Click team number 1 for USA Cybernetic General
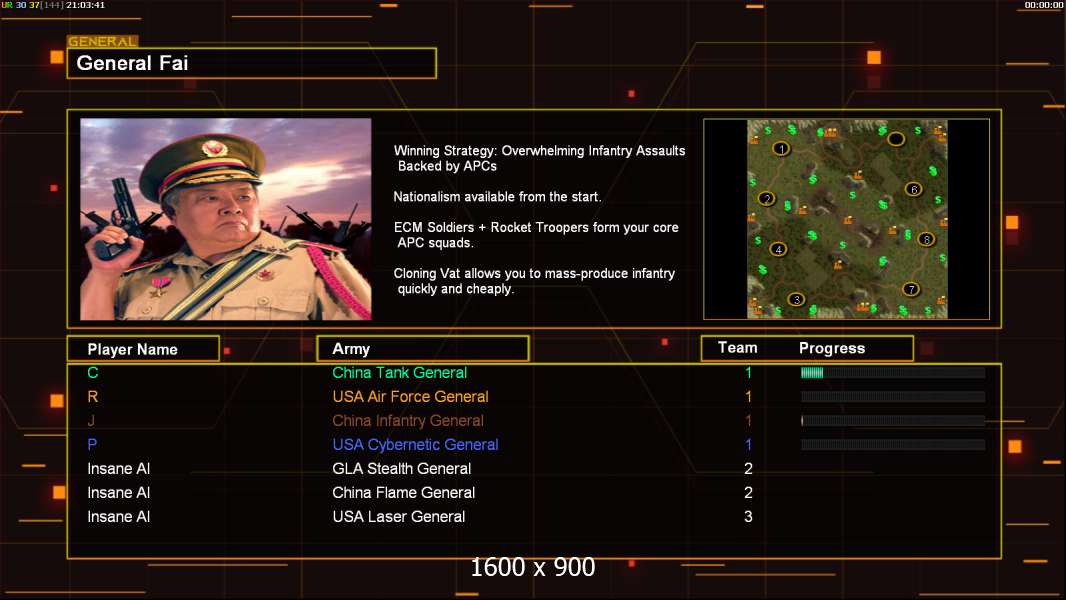Viewport: 1066px width, 600px height. point(749,444)
